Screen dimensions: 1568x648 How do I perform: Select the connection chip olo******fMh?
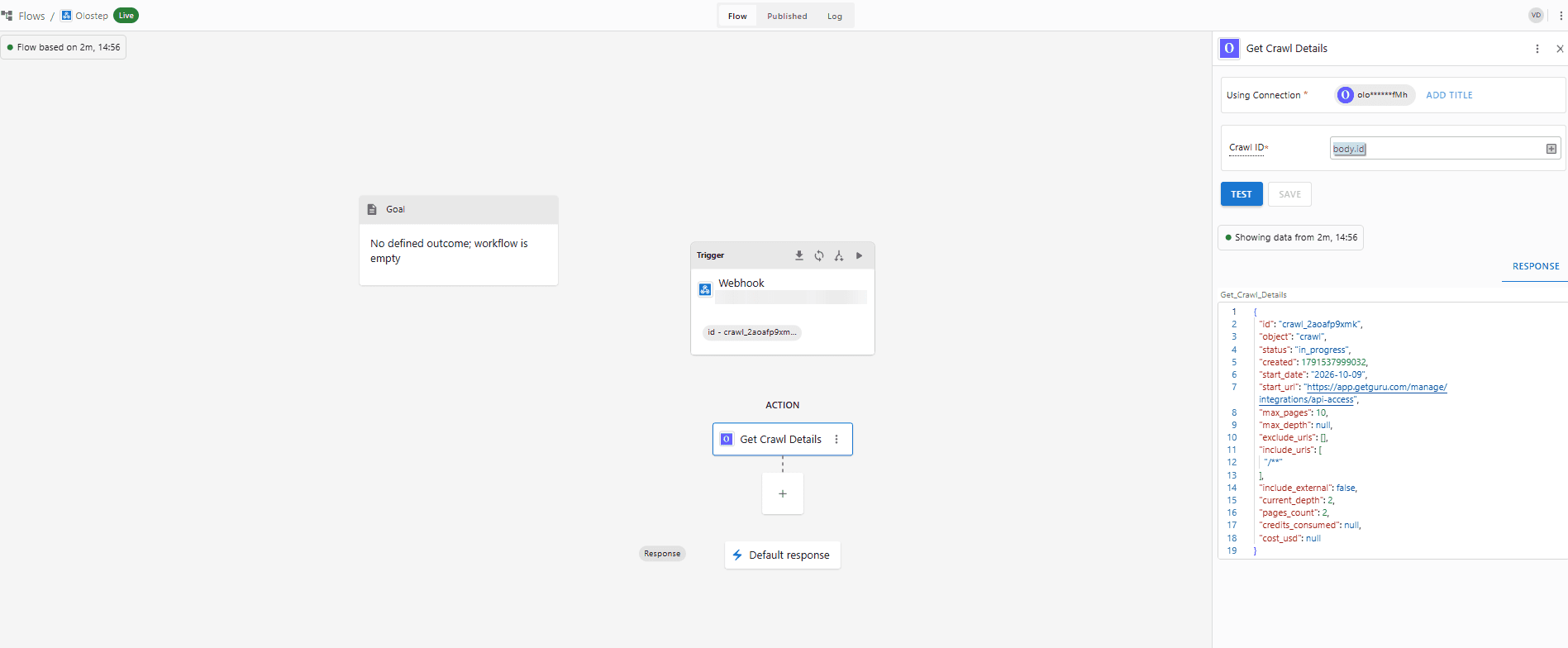click(x=1375, y=95)
